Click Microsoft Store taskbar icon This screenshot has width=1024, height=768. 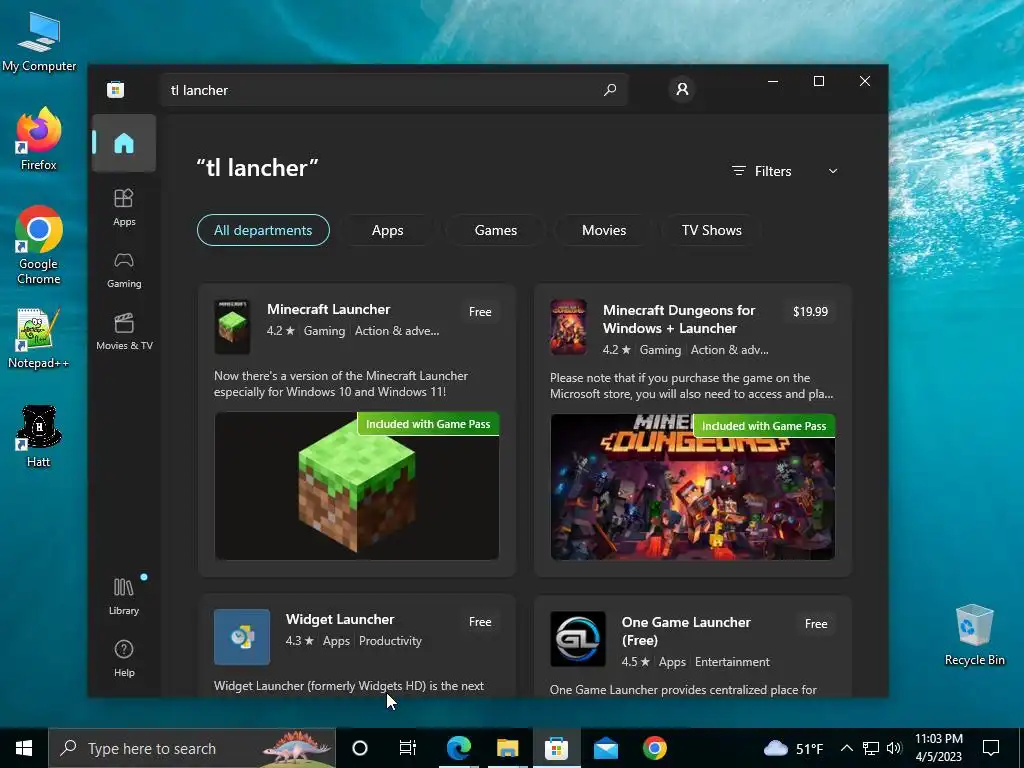556,748
